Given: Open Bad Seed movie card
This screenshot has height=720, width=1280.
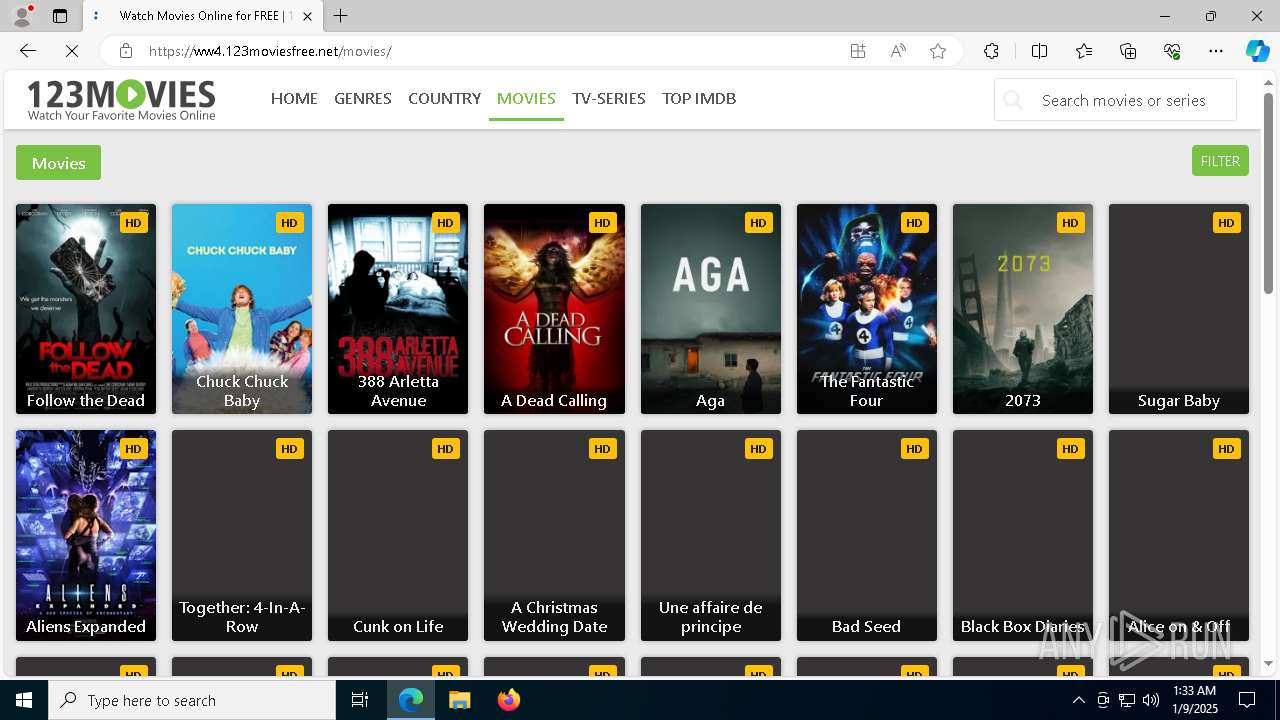Looking at the screenshot, I should click(867, 535).
